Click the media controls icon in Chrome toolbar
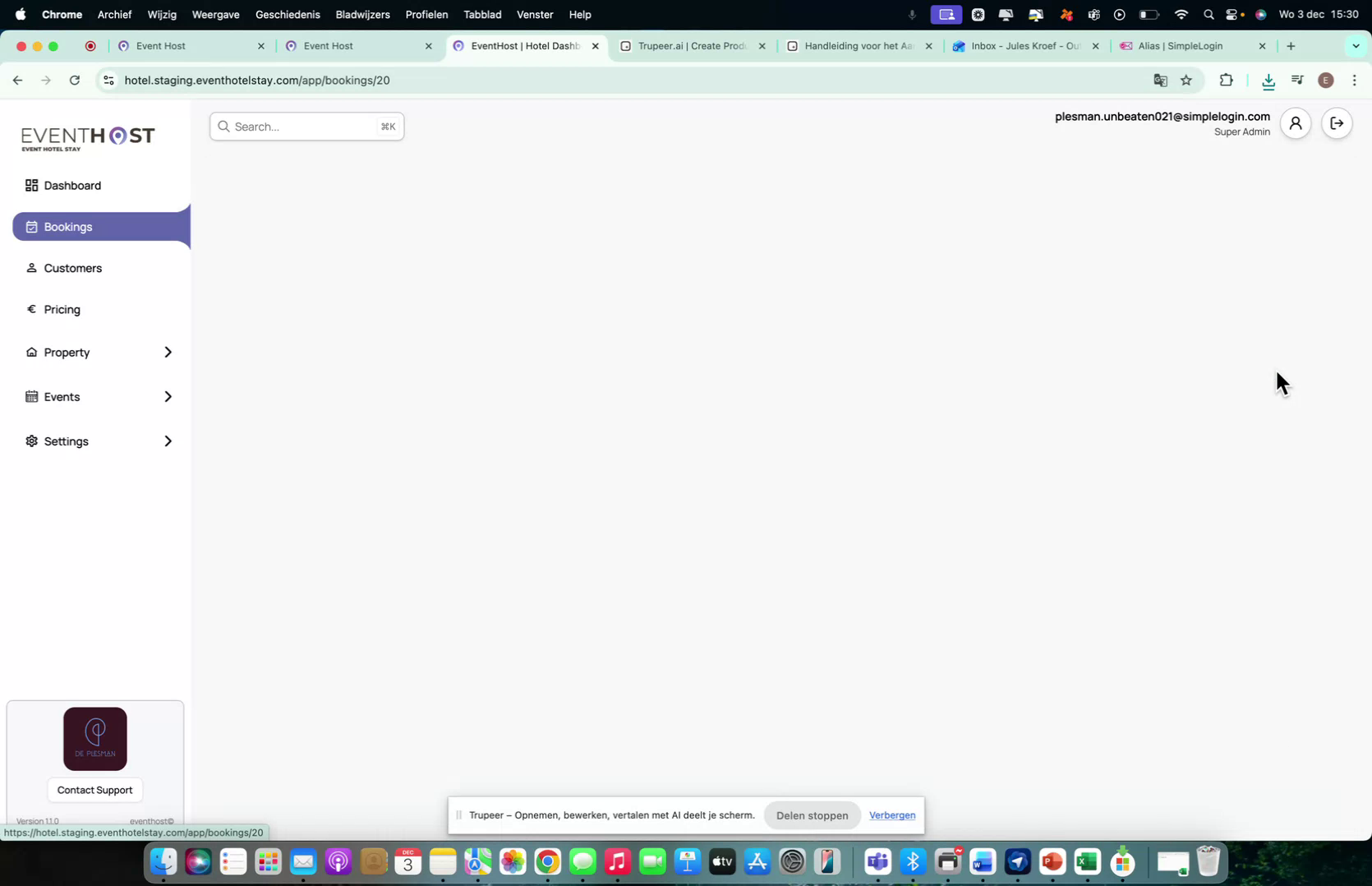1372x886 pixels. coord(1296,80)
